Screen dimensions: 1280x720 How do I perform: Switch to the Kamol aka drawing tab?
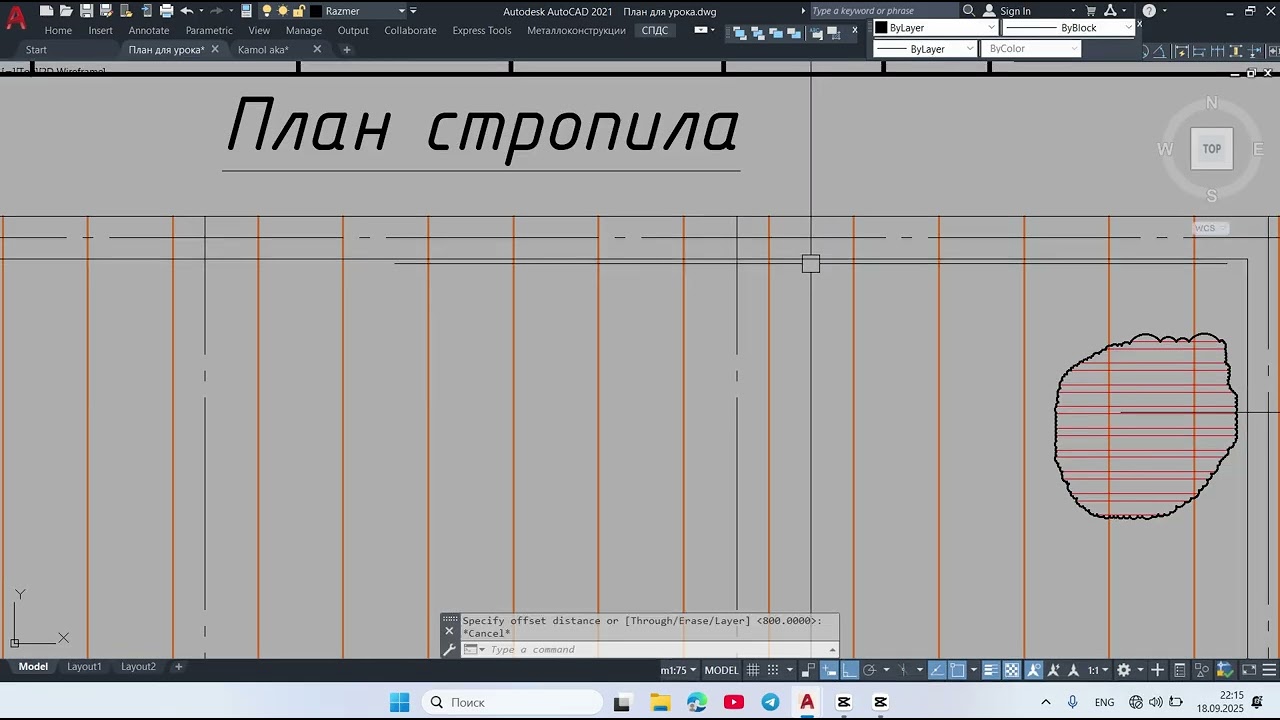pyautogui.click(x=263, y=50)
